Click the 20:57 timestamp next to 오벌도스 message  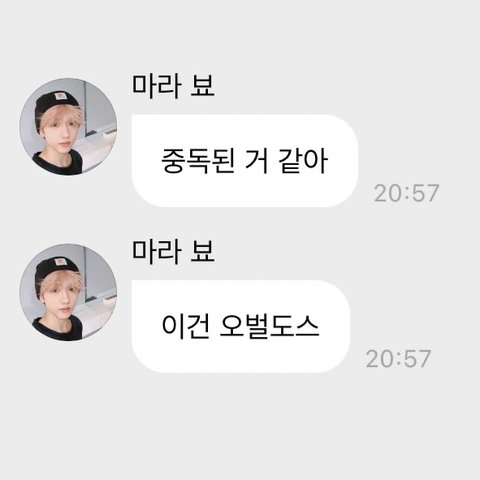398,359
